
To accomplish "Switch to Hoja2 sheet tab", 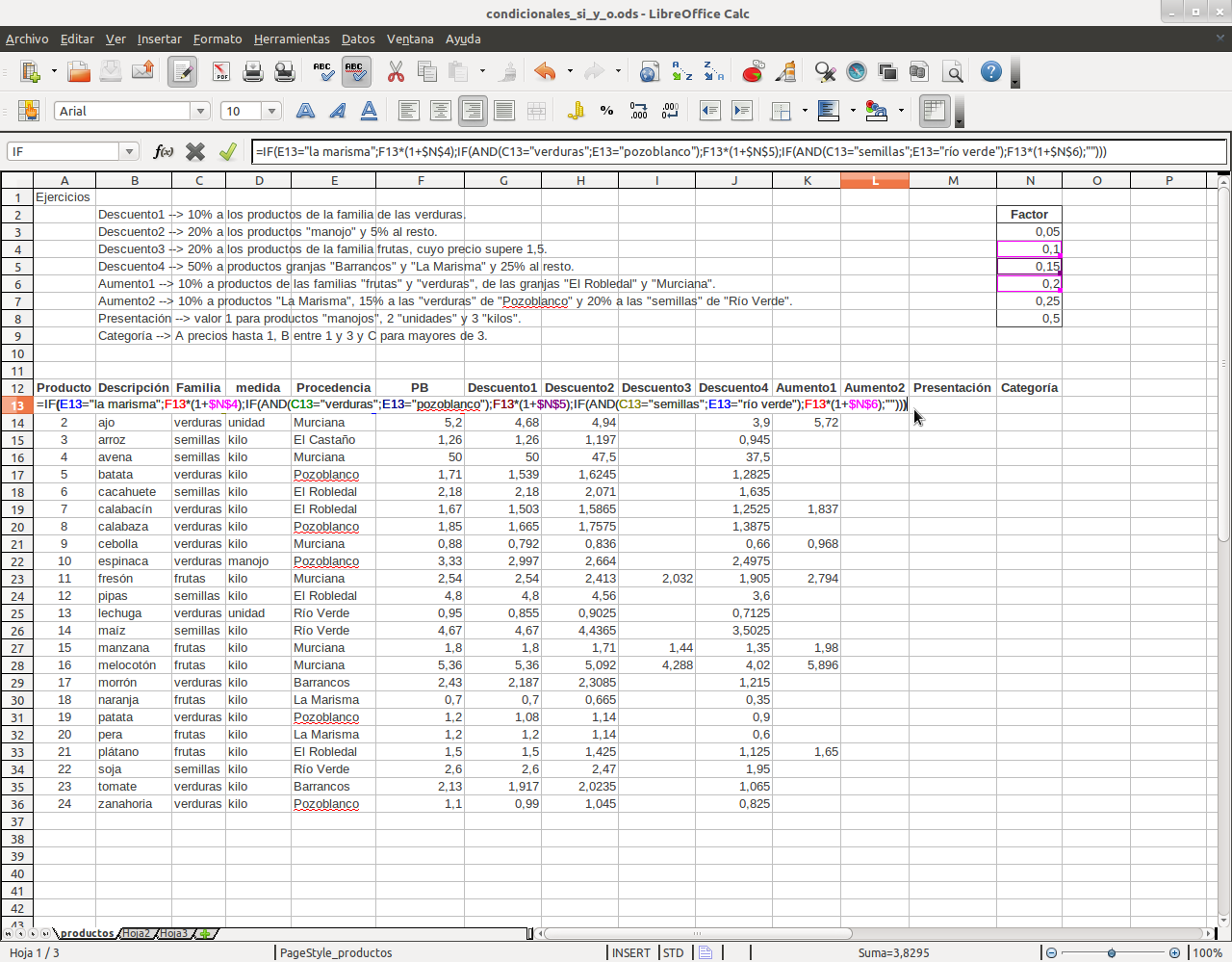I will 136,933.
